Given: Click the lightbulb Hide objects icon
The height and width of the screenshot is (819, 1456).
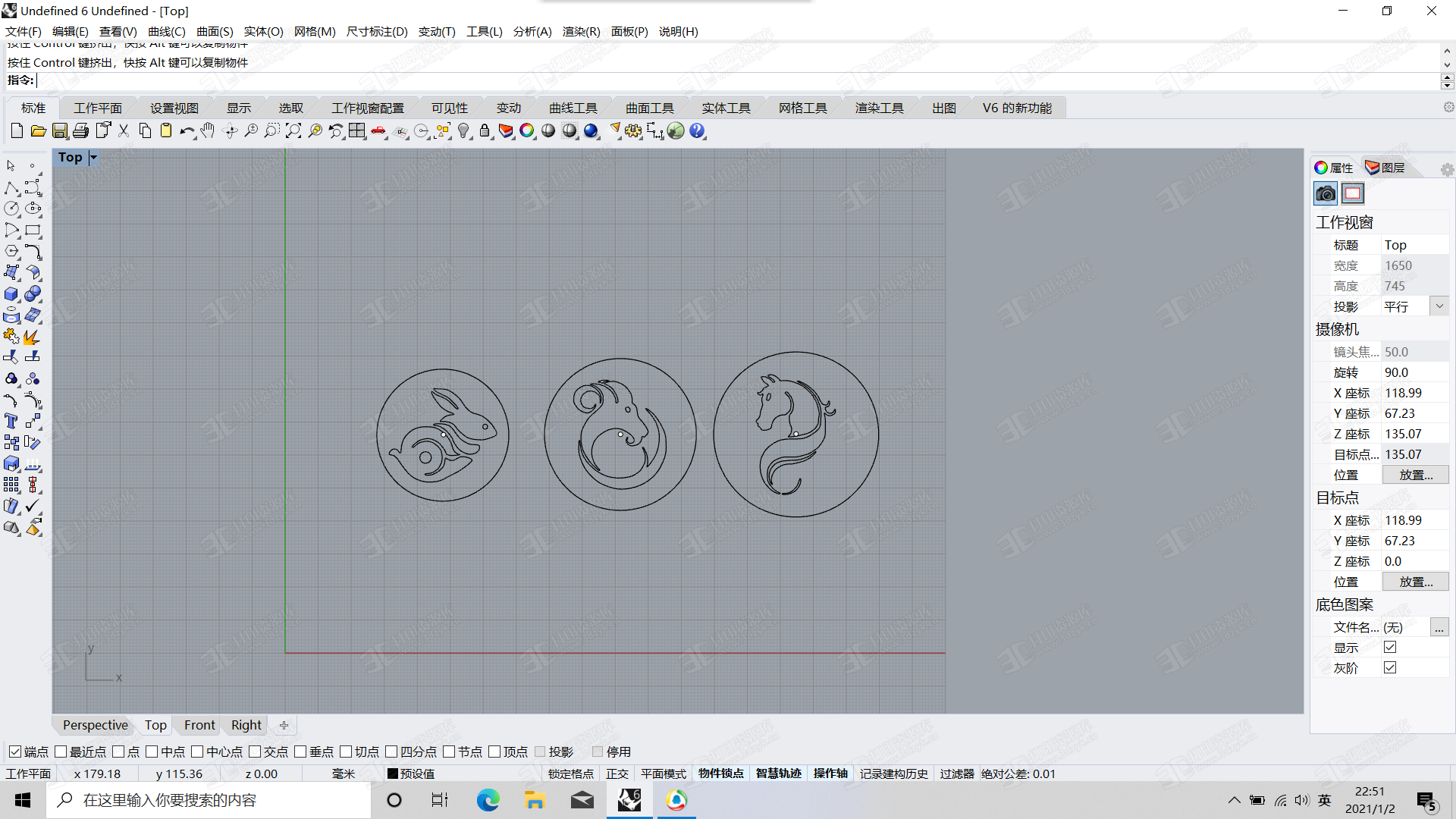Looking at the screenshot, I should (463, 131).
